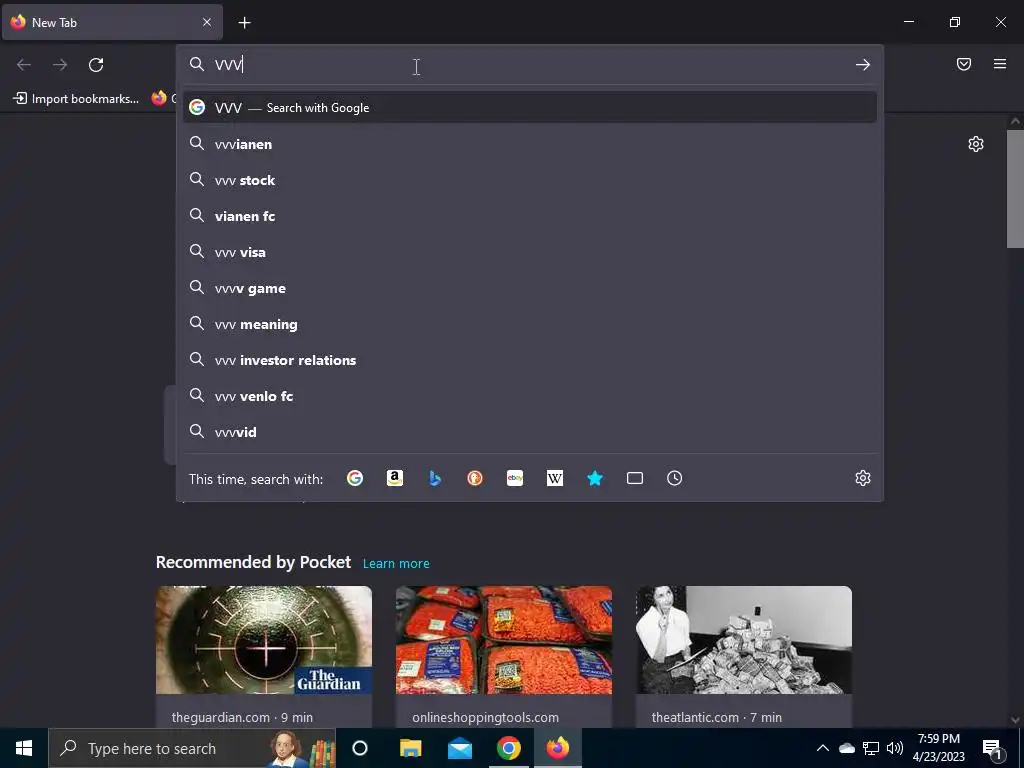Open The Guardian eye article thumbnail
The width and height of the screenshot is (1024, 768).
[264, 640]
